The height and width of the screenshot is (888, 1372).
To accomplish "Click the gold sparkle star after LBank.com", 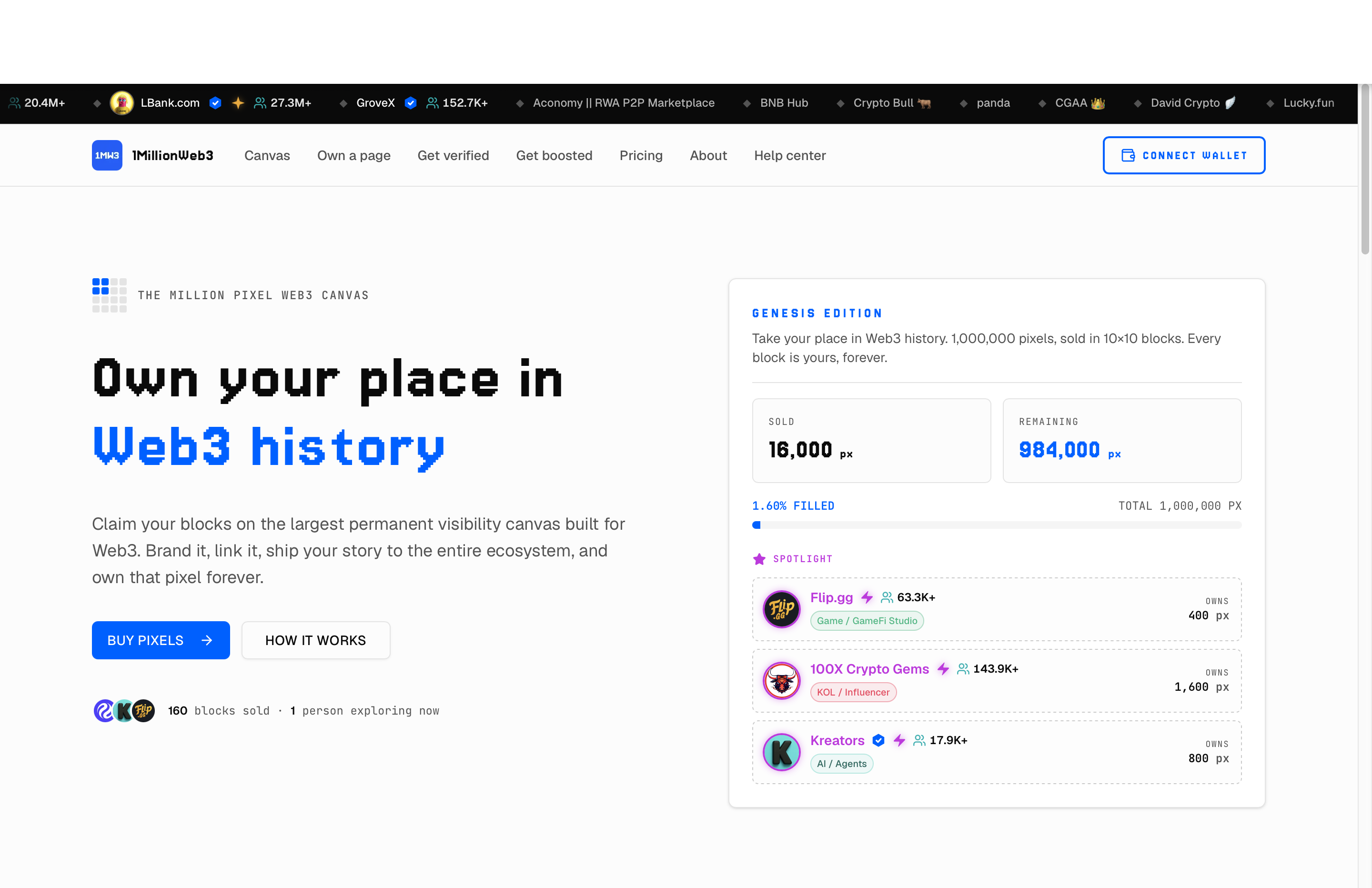I will click(238, 103).
